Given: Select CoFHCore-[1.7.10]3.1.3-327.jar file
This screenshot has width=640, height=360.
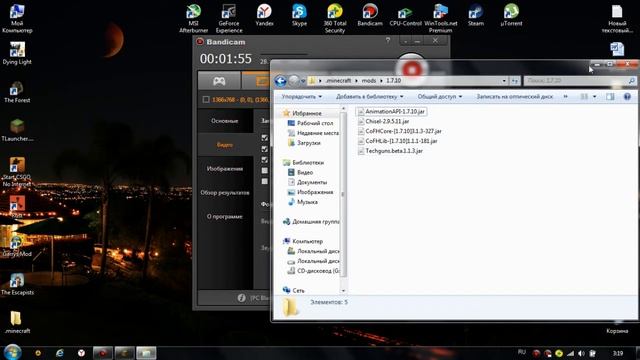Looking at the screenshot, I should coord(400,131).
